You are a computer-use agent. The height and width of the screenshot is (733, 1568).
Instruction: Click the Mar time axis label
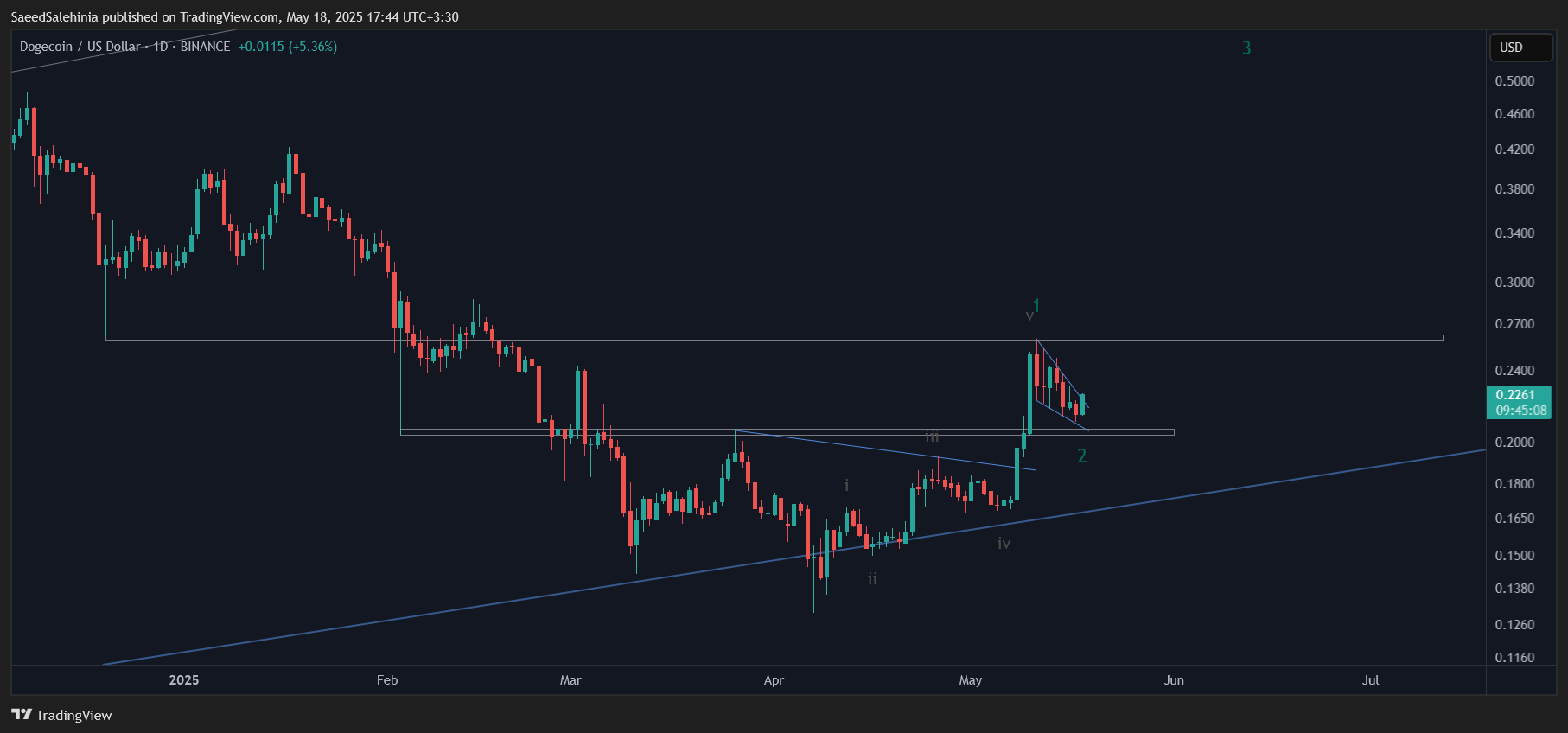coord(570,680)
